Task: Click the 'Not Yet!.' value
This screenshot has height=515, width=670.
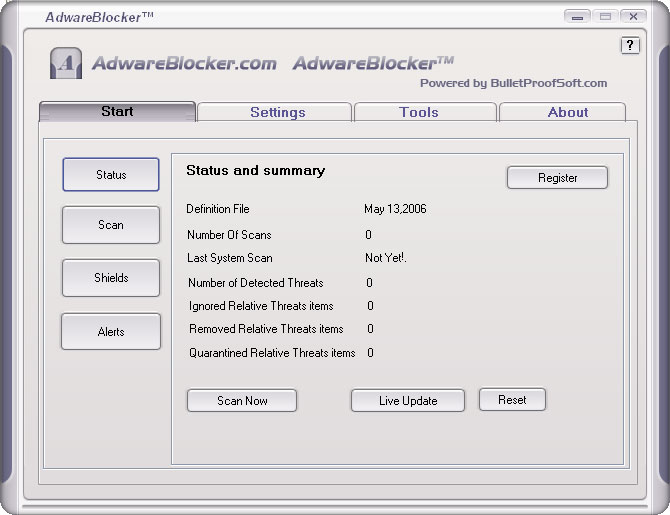Action: tap(385, 258)
